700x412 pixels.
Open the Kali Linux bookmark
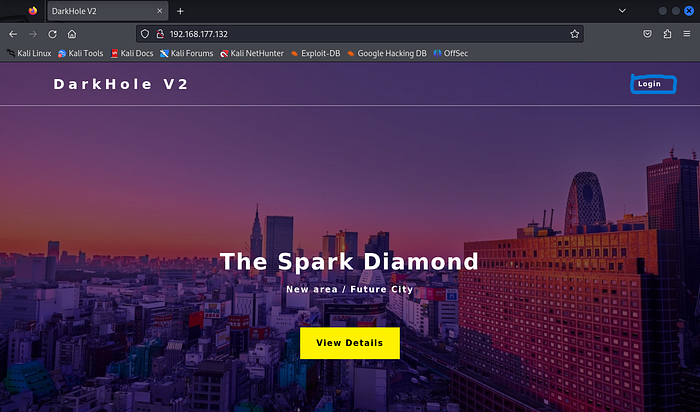click(28, 53)
